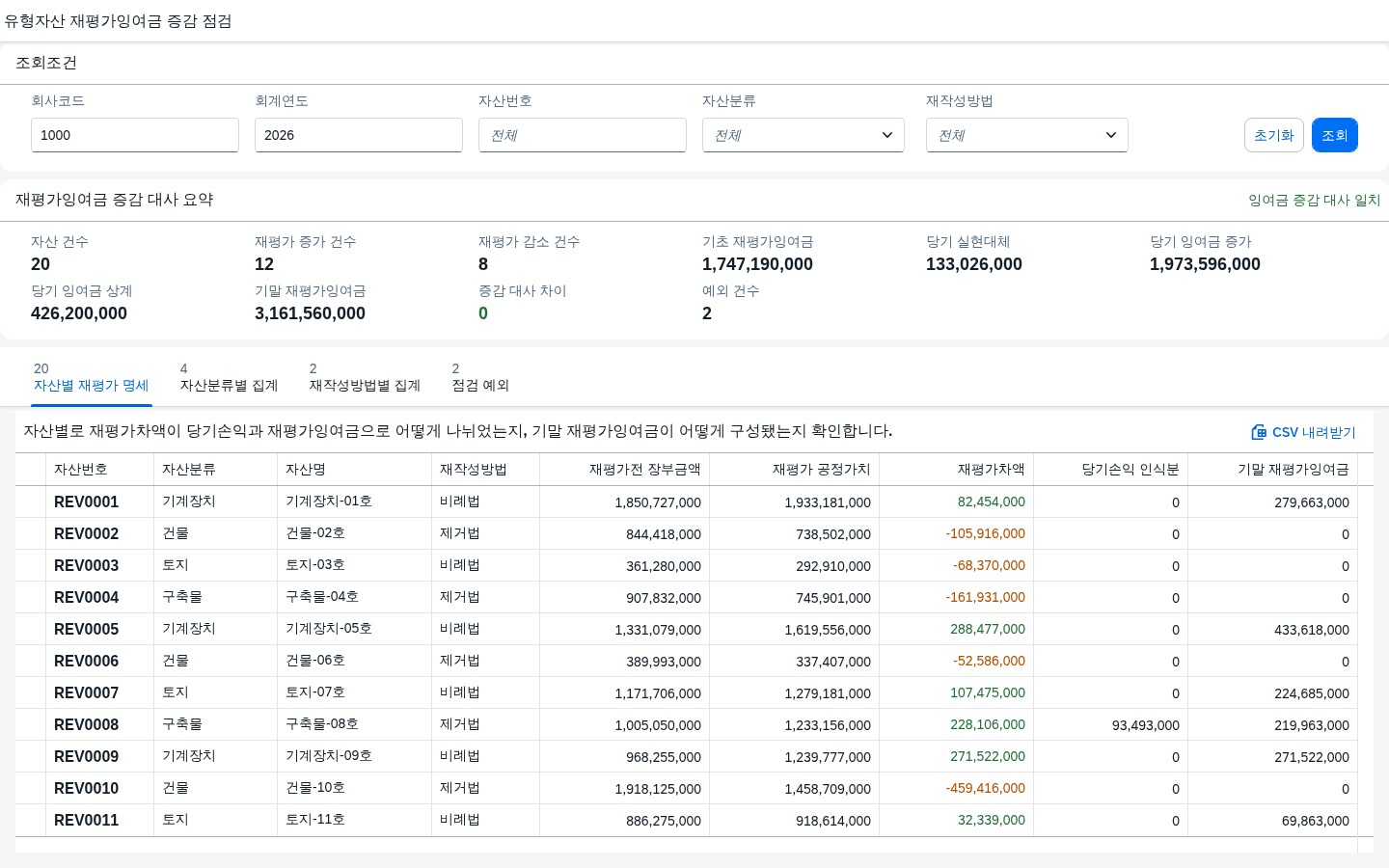Click the 재평가전 장부금액 column header
1389x868 pixels.
[x=625, y=470]
